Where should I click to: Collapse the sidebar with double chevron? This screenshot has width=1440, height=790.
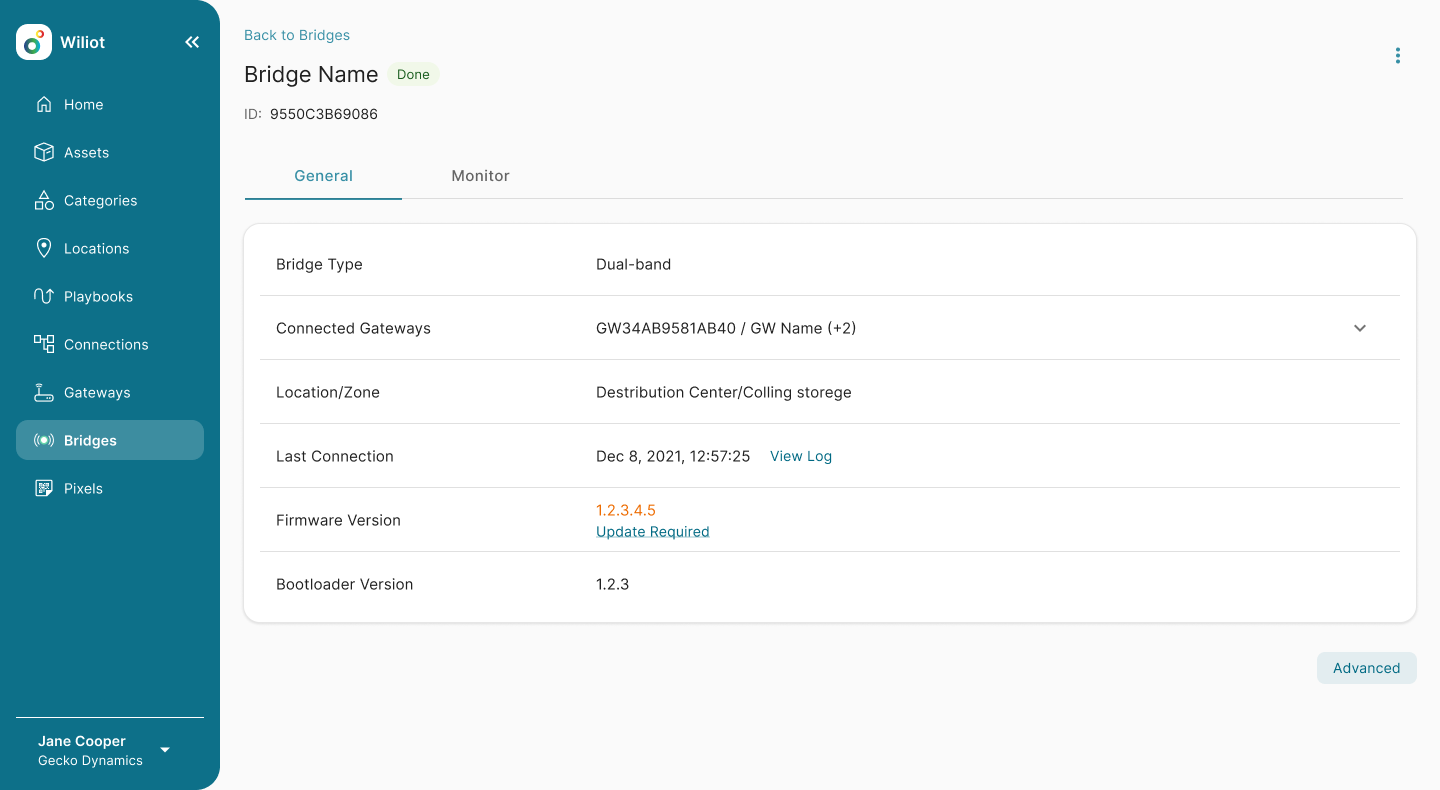pos(192,42)
